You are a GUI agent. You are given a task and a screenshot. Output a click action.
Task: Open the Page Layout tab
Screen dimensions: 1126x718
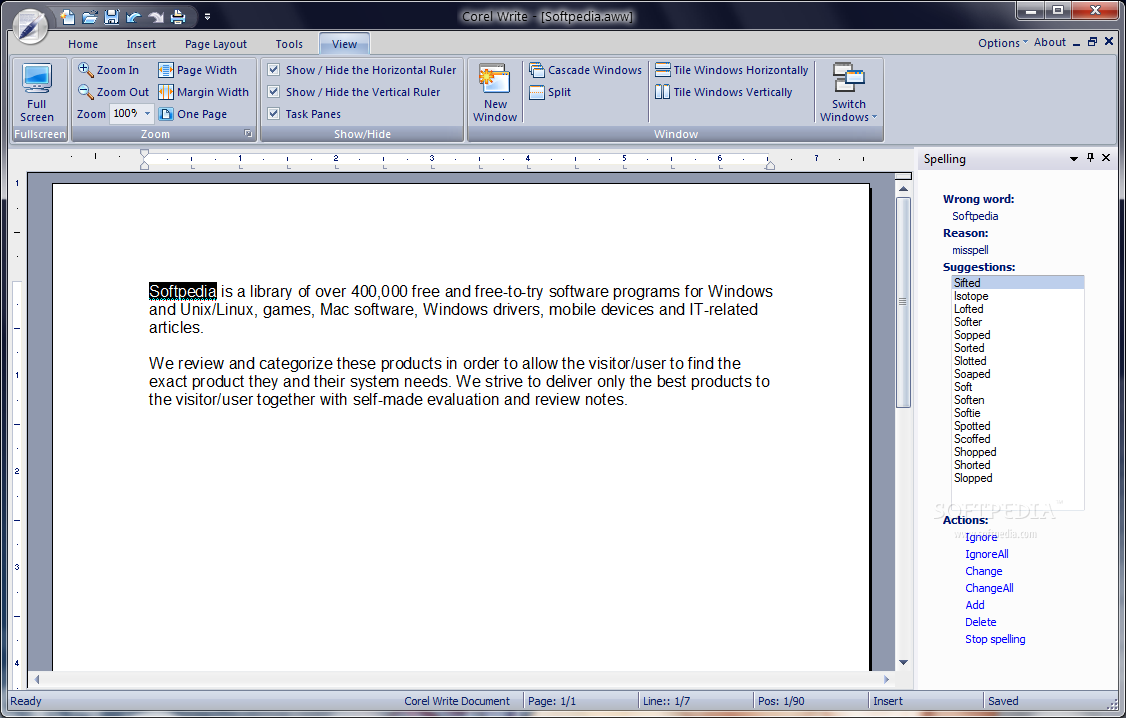(x=215, y=44)
